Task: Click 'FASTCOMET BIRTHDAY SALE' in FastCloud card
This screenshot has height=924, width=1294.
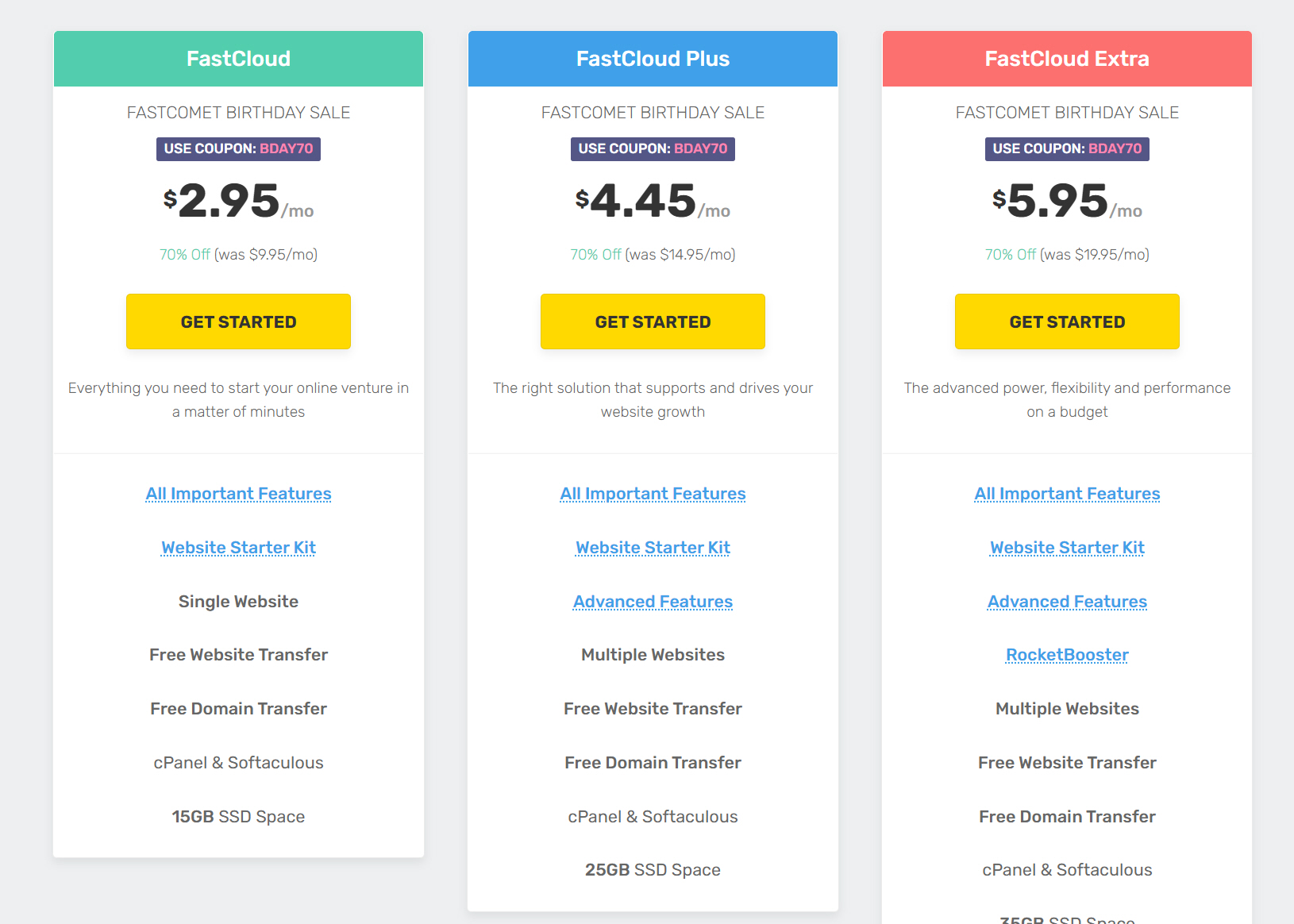Action: [238, 113]
